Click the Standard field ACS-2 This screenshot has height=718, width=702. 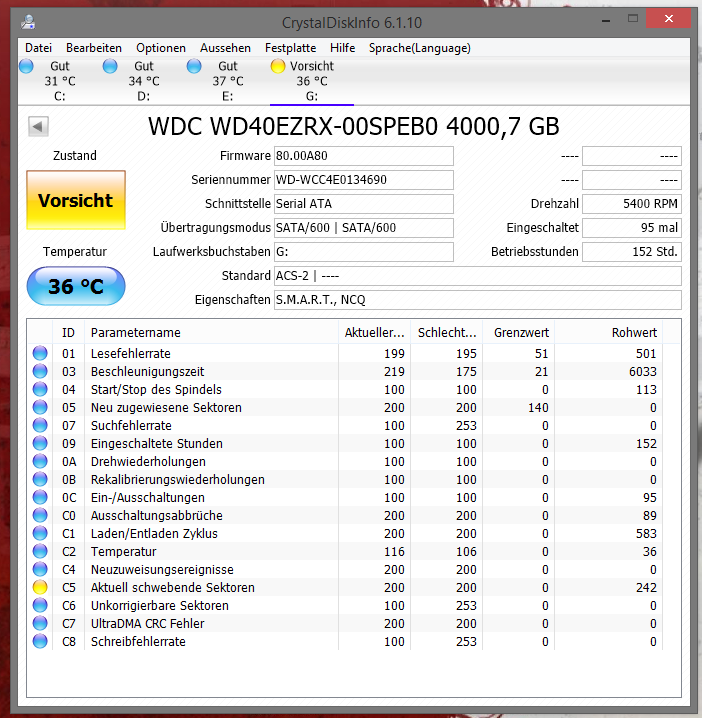tap(478, 276)
